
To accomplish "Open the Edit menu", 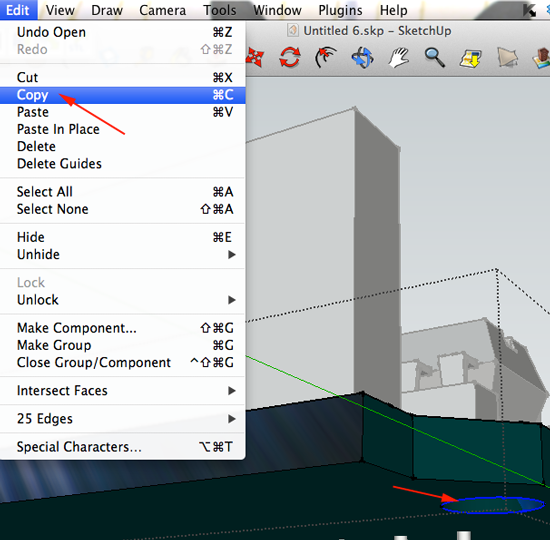I will (x=18, y=10).
